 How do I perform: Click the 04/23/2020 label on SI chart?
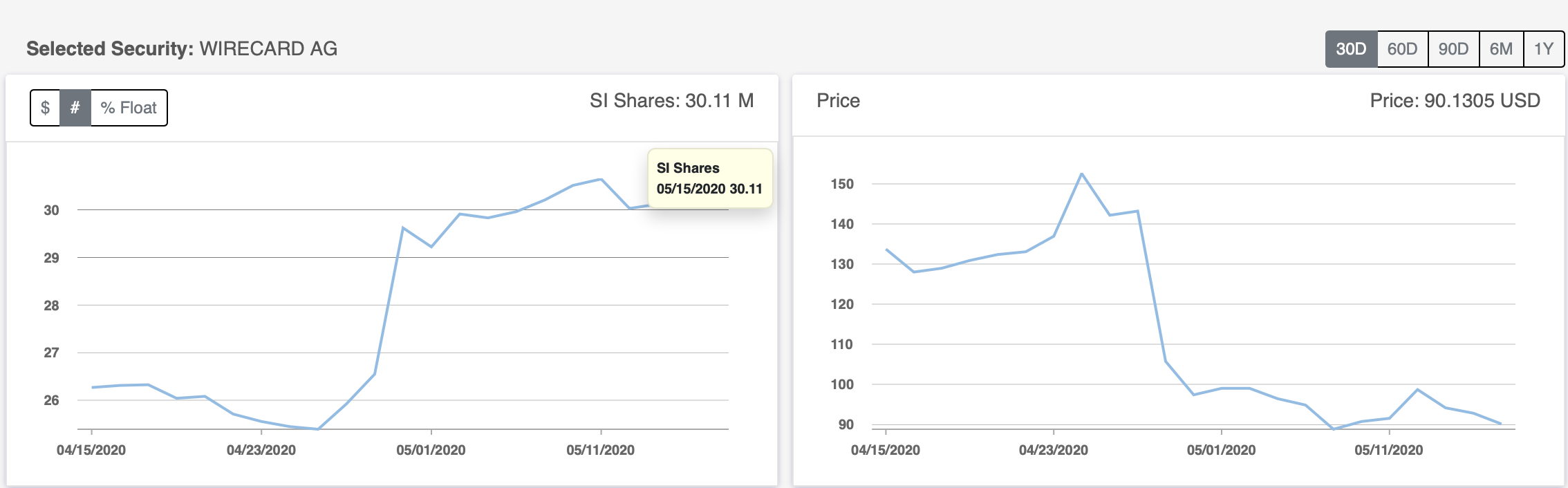tap(261, 450)
